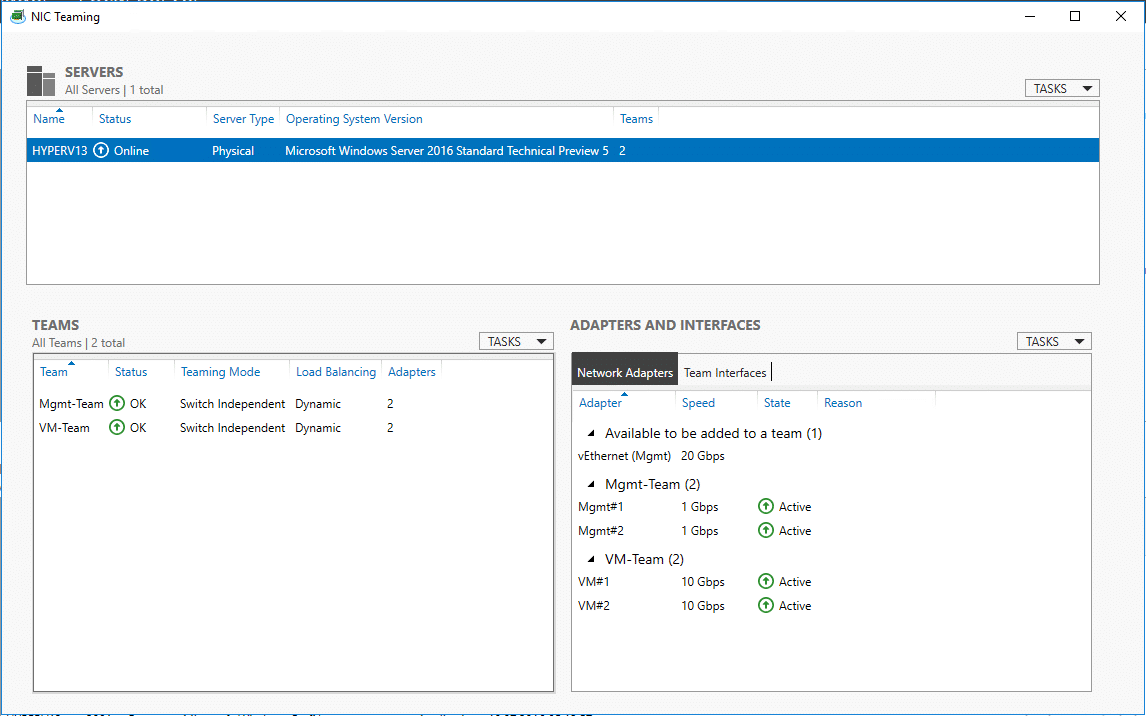Click the Active state icon for VM#1
Image resolution: width=1146 pixels, height=716 pixels.
coord(765,582)
